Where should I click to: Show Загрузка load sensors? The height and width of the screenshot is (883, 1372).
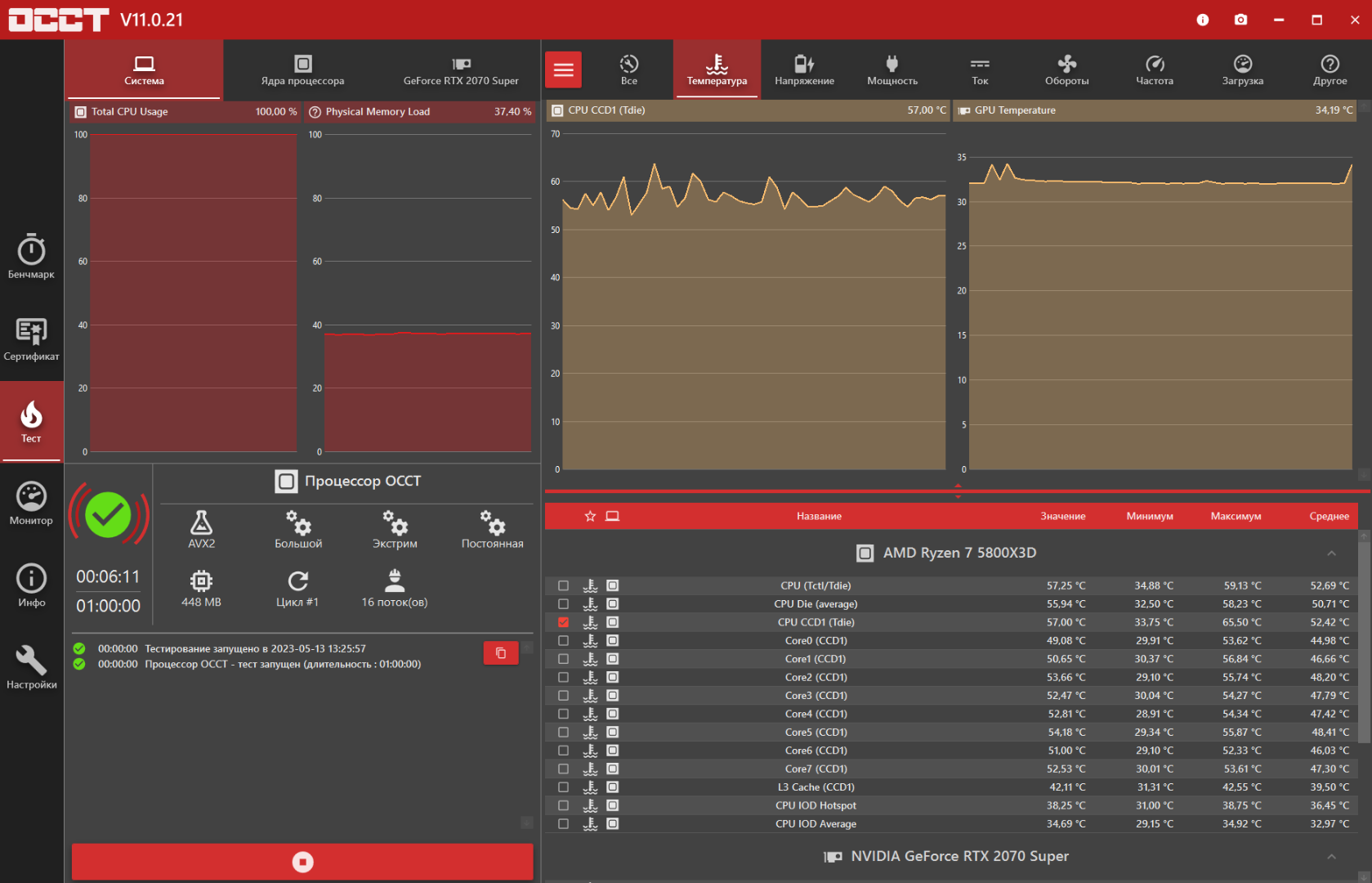(x=1243, y=70)
